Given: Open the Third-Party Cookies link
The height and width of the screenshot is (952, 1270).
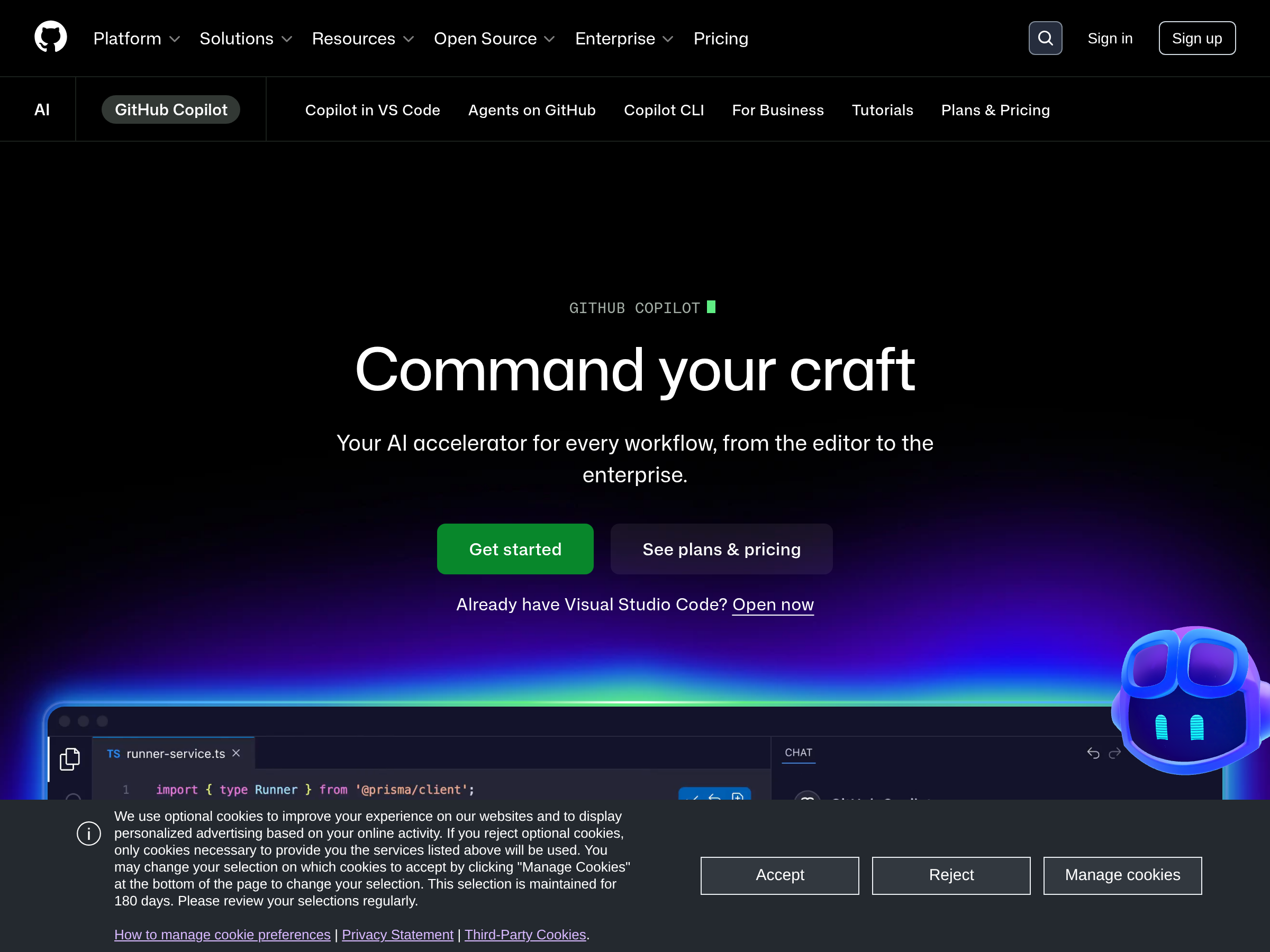Looking at the screenshot, I should 525,934.
